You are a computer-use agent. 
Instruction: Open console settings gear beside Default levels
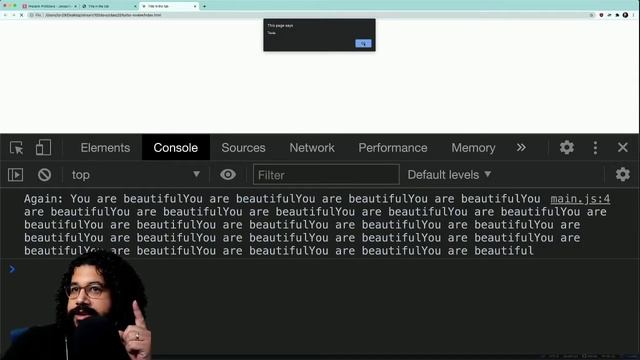tap(622, 175)
